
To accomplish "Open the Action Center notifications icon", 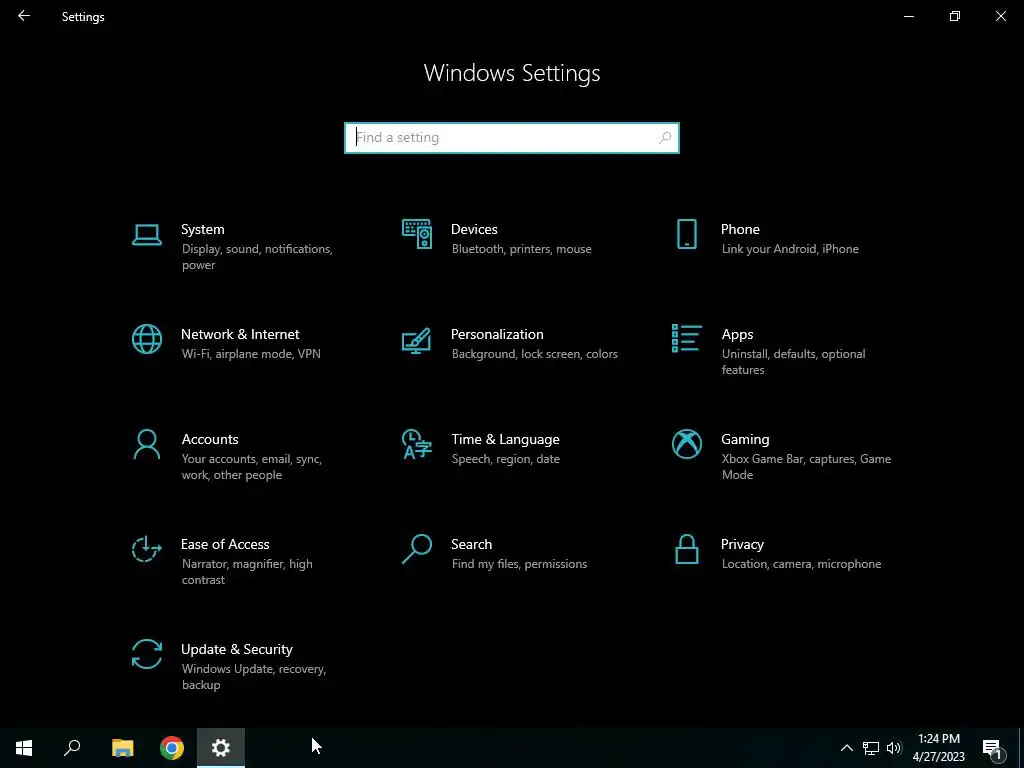I will 992,748.
